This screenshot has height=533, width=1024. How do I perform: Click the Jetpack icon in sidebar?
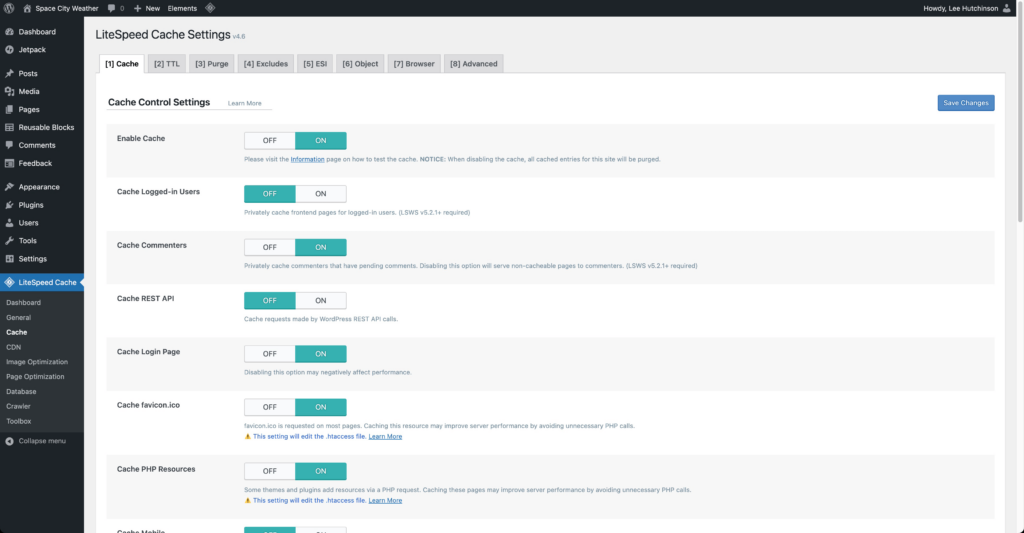pyautogui.click(x=9, y=50)
